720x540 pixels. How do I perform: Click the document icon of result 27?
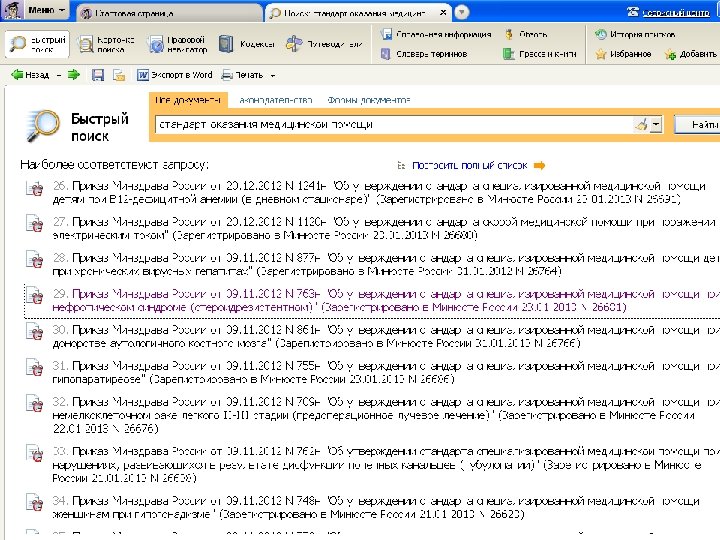[34, 224]
